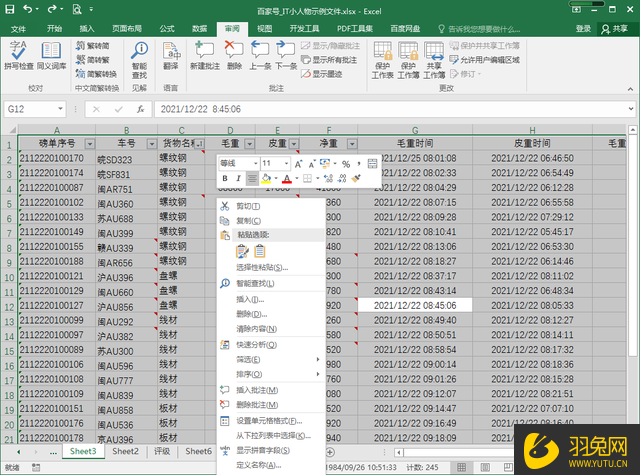This screenshot has height=475, width=640.
Task: Apply yellow fill color in mini toolbar
Action: tap(266, 178)
